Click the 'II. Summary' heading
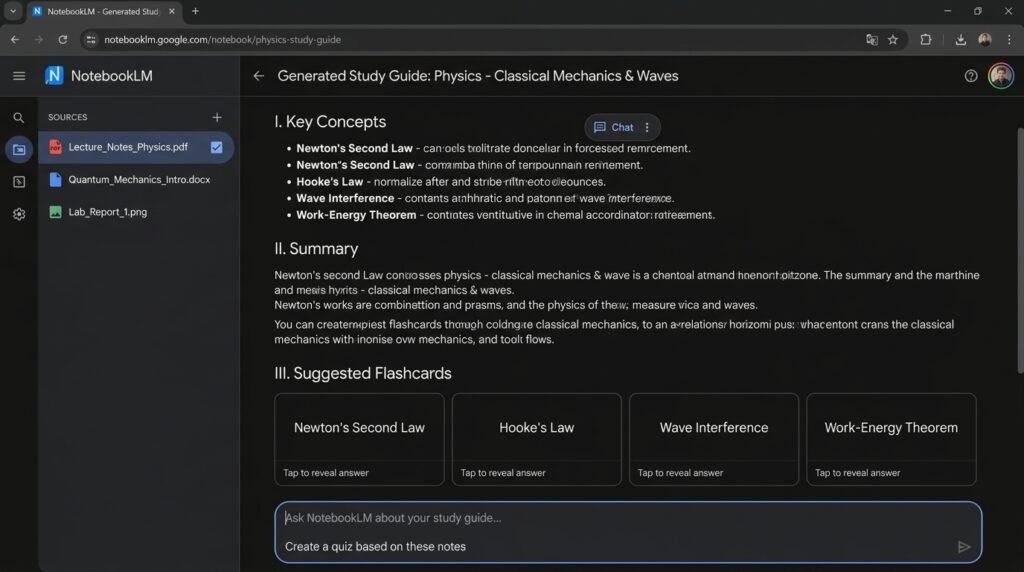 click(316, 249)
